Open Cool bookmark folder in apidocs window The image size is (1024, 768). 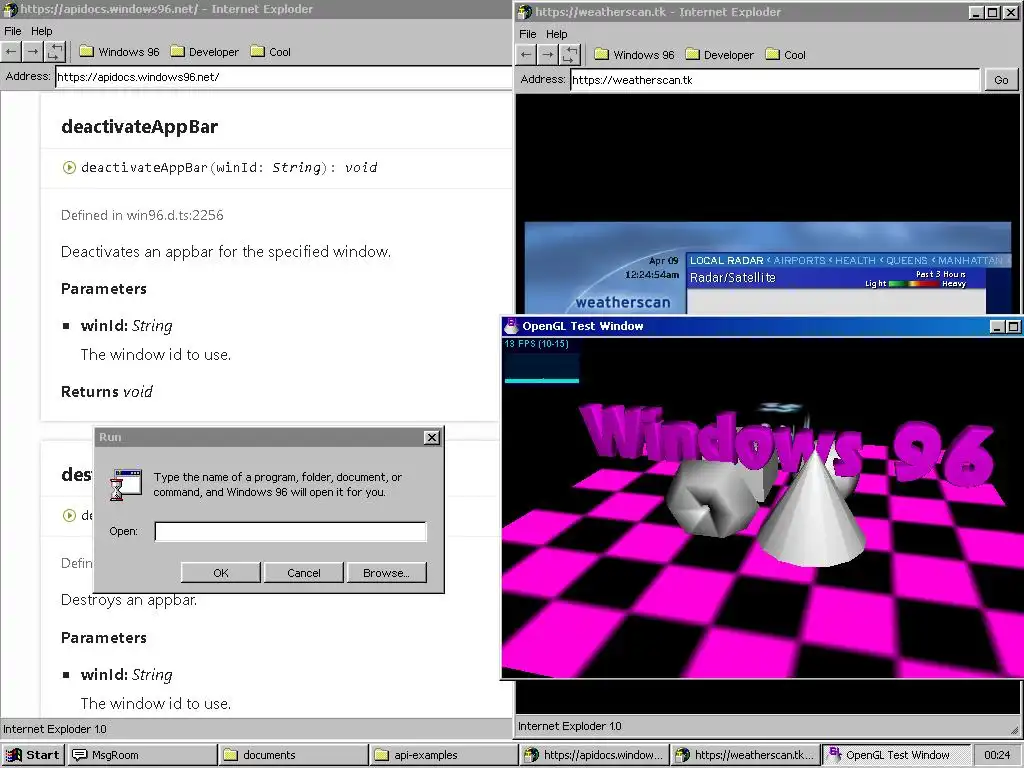270,52
